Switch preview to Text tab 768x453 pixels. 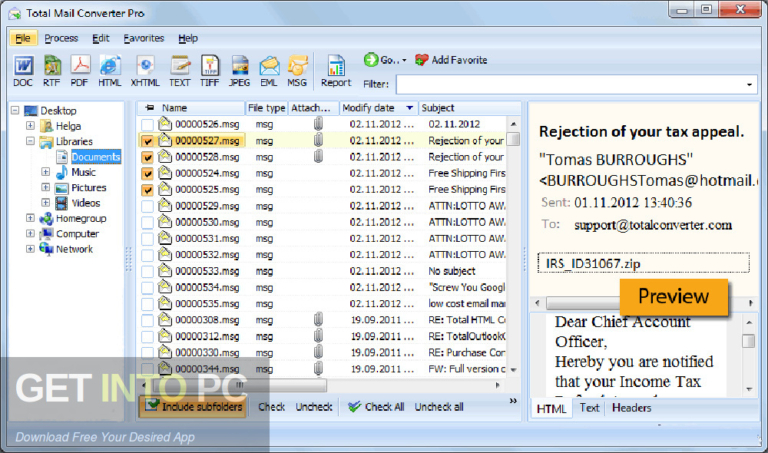589,407
